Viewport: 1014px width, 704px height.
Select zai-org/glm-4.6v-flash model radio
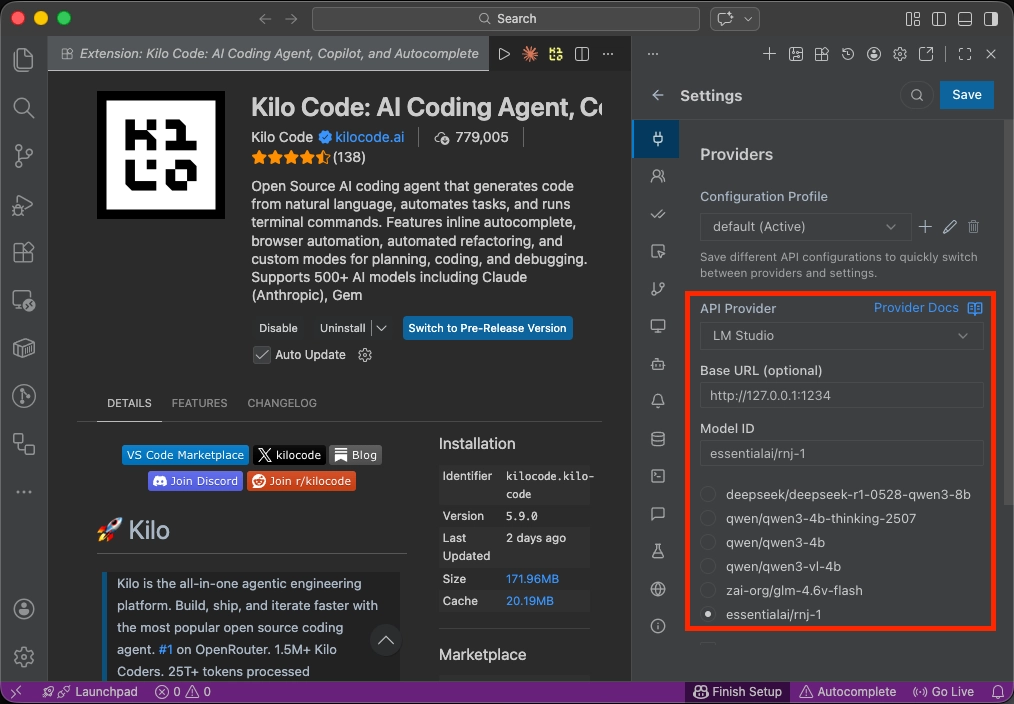click(709, 590)
